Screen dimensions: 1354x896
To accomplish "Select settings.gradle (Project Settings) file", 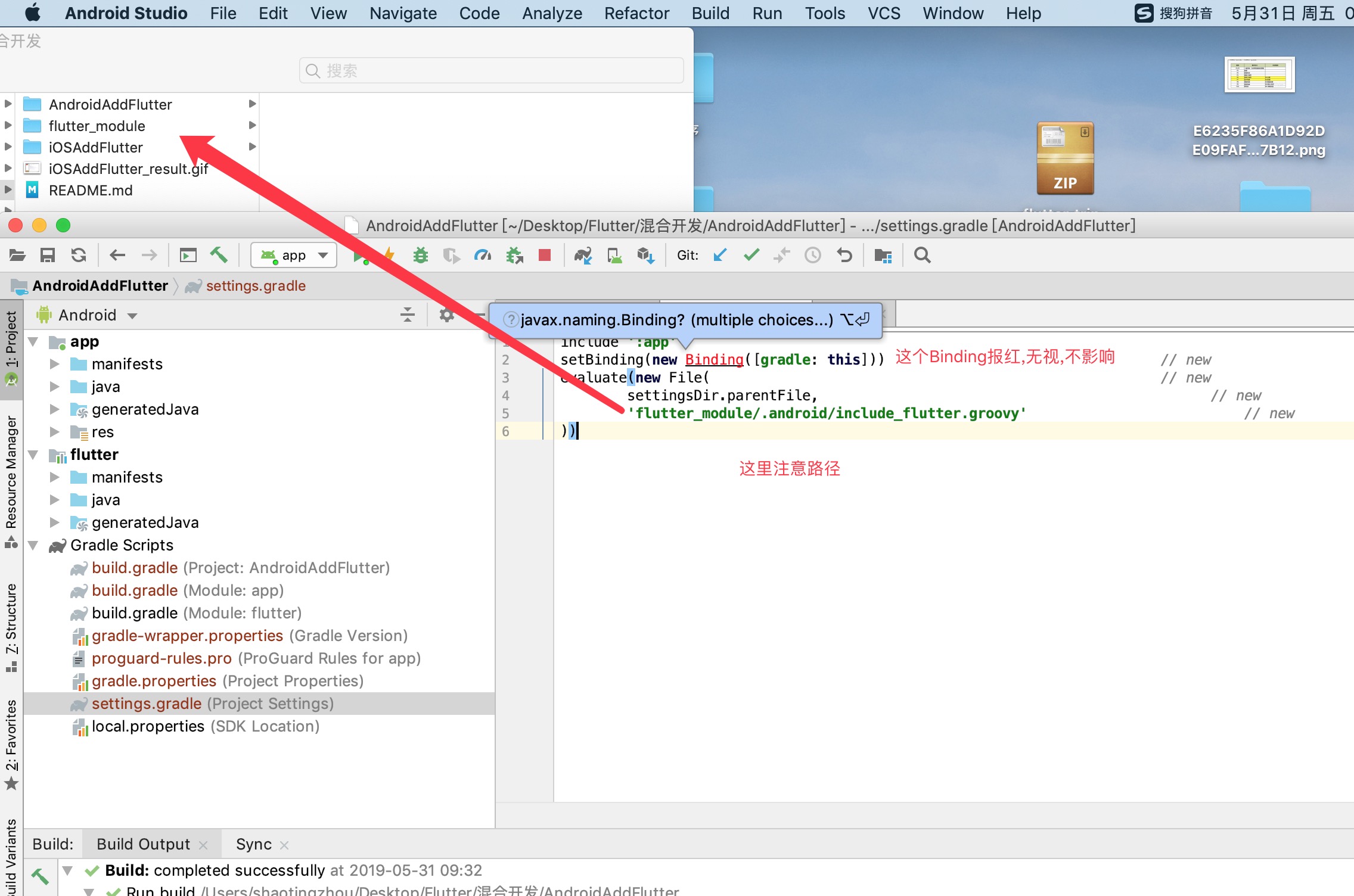I will tap(259, 704).
